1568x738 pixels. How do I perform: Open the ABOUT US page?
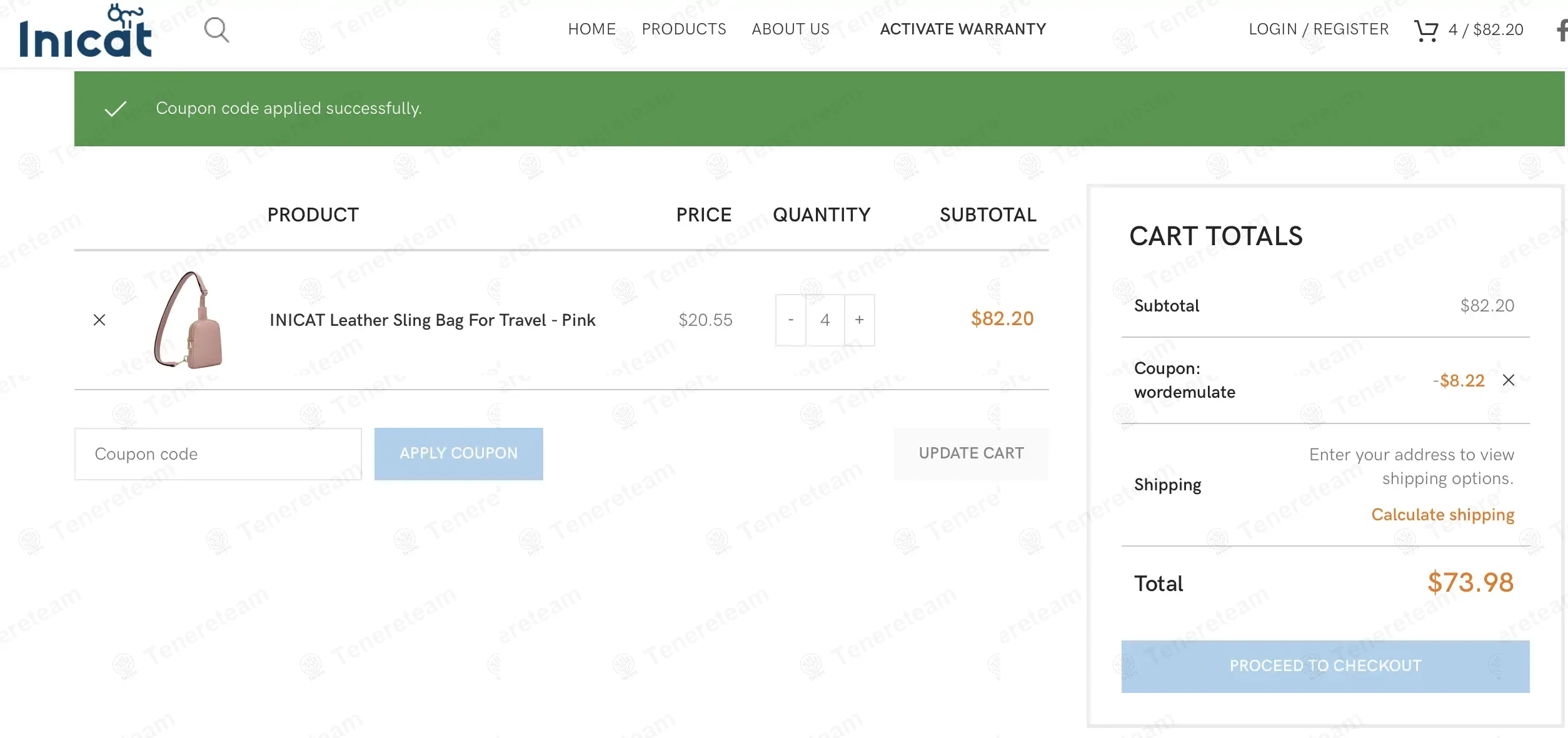click(x=791, y=29)
